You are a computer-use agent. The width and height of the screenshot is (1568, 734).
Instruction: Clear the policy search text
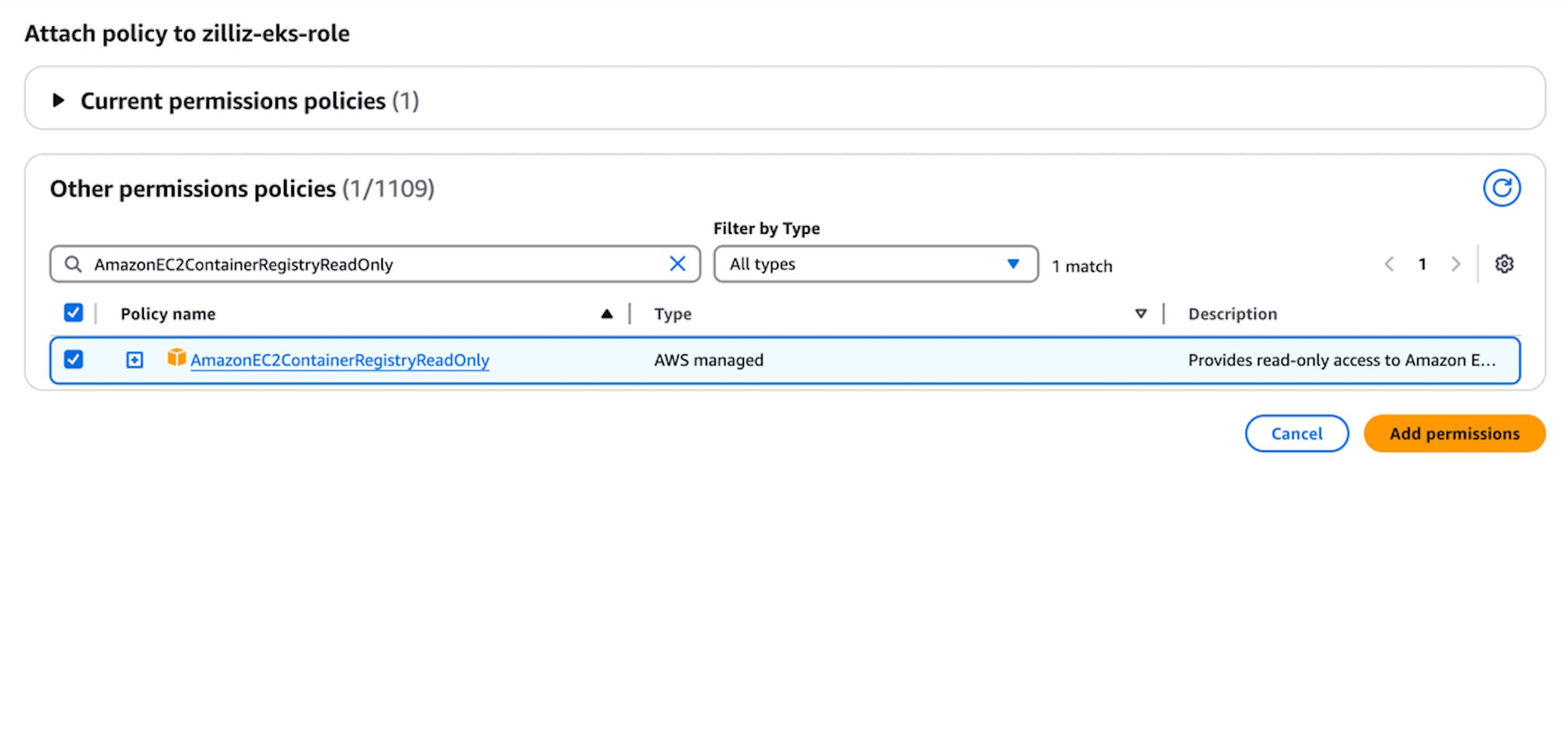677,264
